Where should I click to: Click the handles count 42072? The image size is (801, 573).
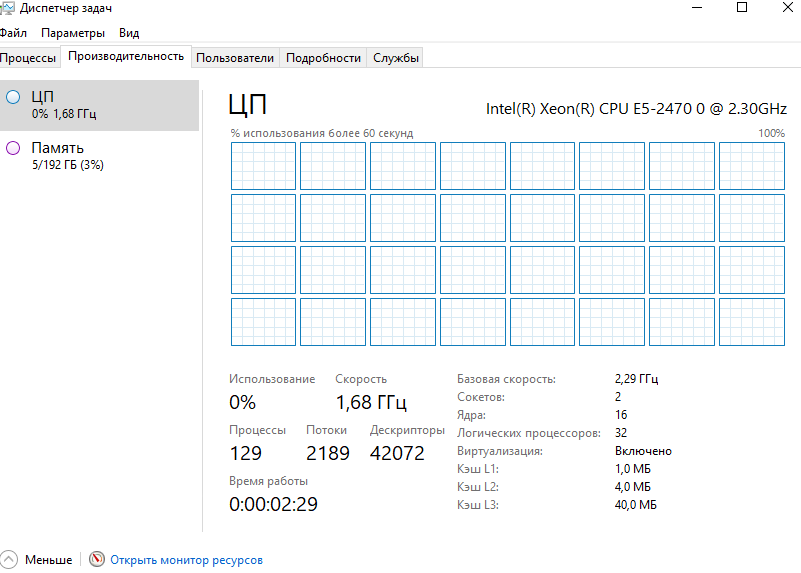[397, 453]
